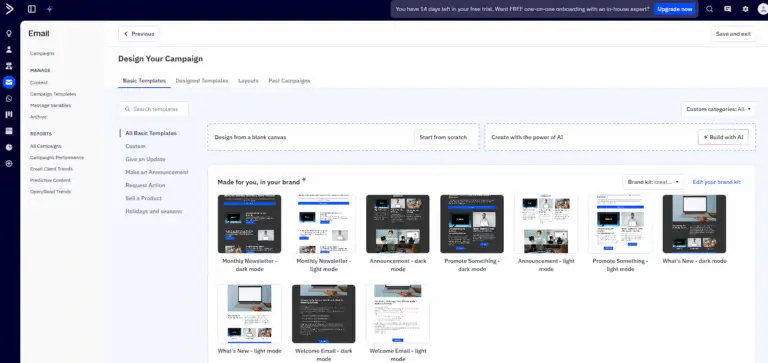Select Sell a Product category
Screen dimensions: 768x363
click(x=143, y=198)
